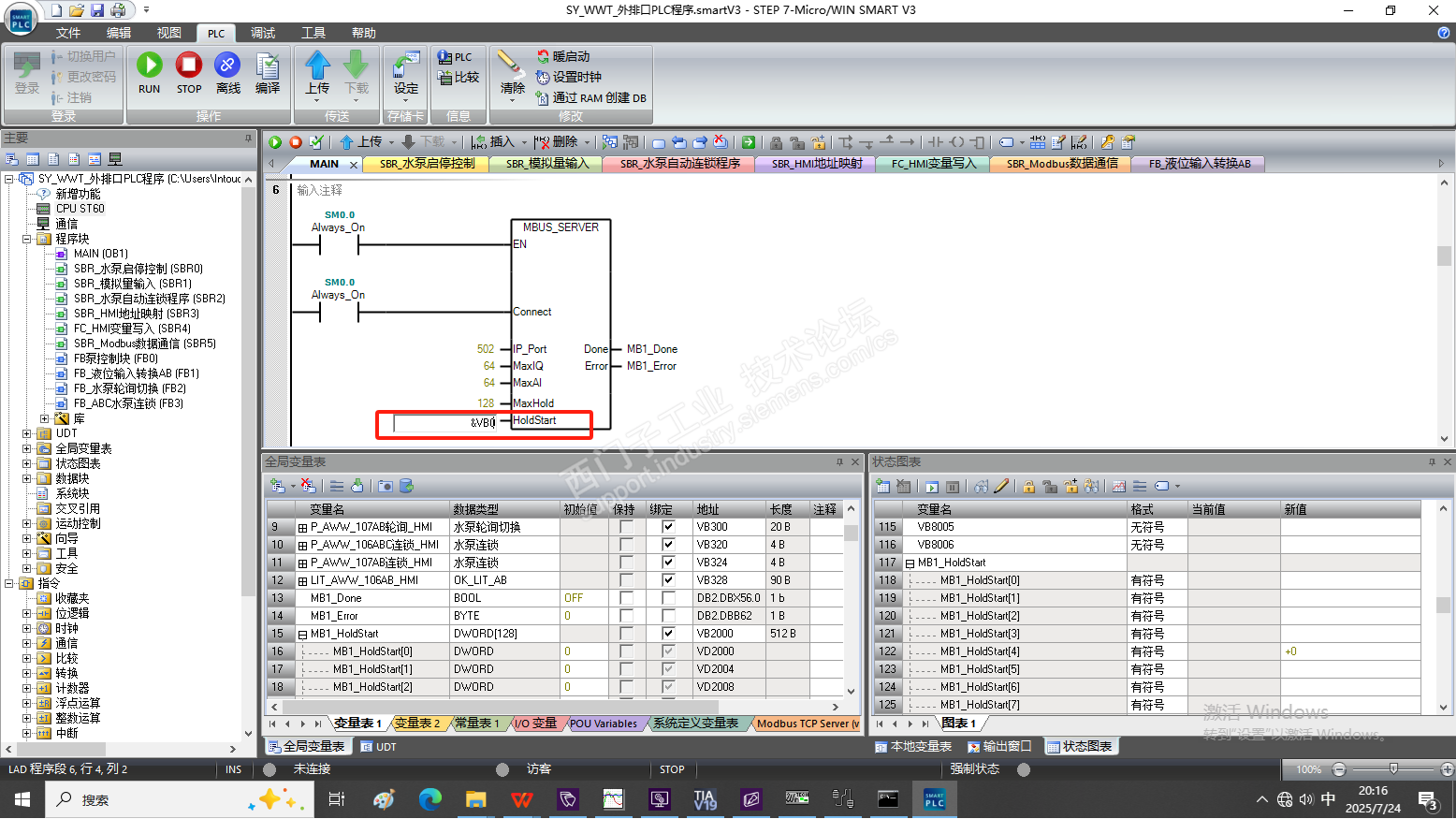The height and width of the screenshot is (819, 1456).
Task: Click the HoldStart &VB0 input field
Action: 444,423
